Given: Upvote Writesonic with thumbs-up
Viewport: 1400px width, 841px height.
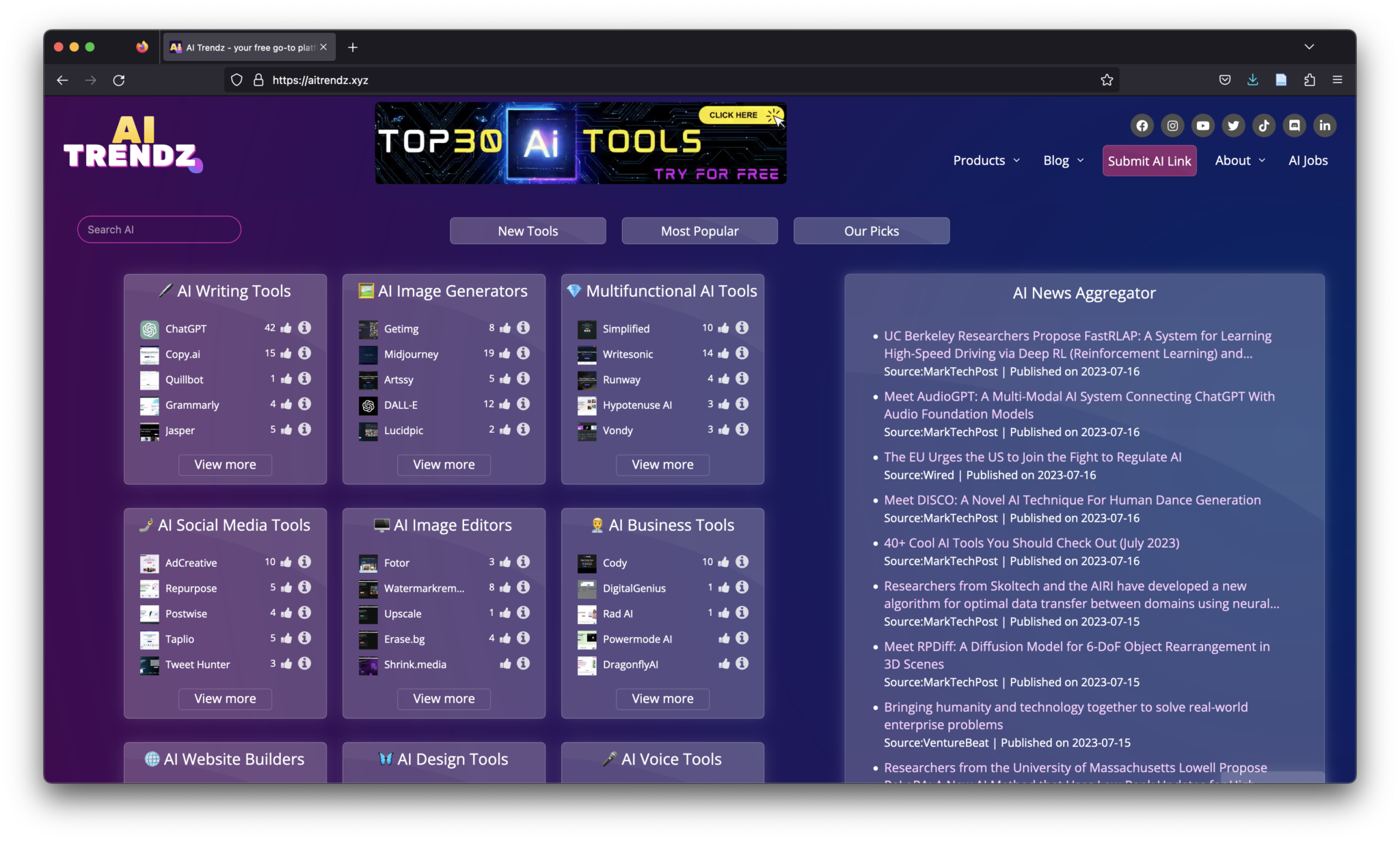Looking at the screenshot, I should (724, 353).
